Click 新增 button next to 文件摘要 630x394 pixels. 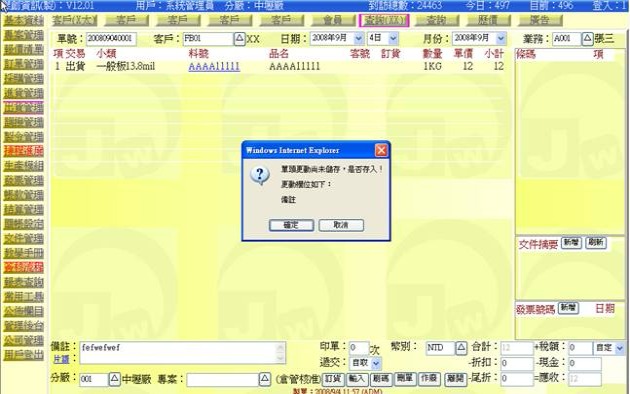pos(571,243)
